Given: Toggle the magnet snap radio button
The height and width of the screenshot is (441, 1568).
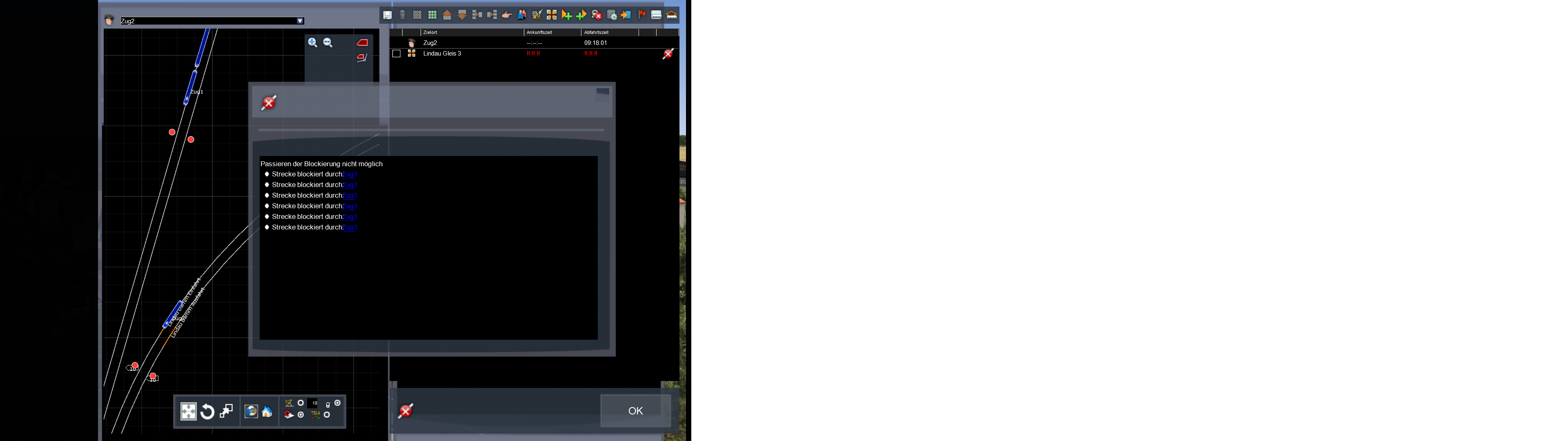Looking at the screenshot, I should tap(301, 415).
